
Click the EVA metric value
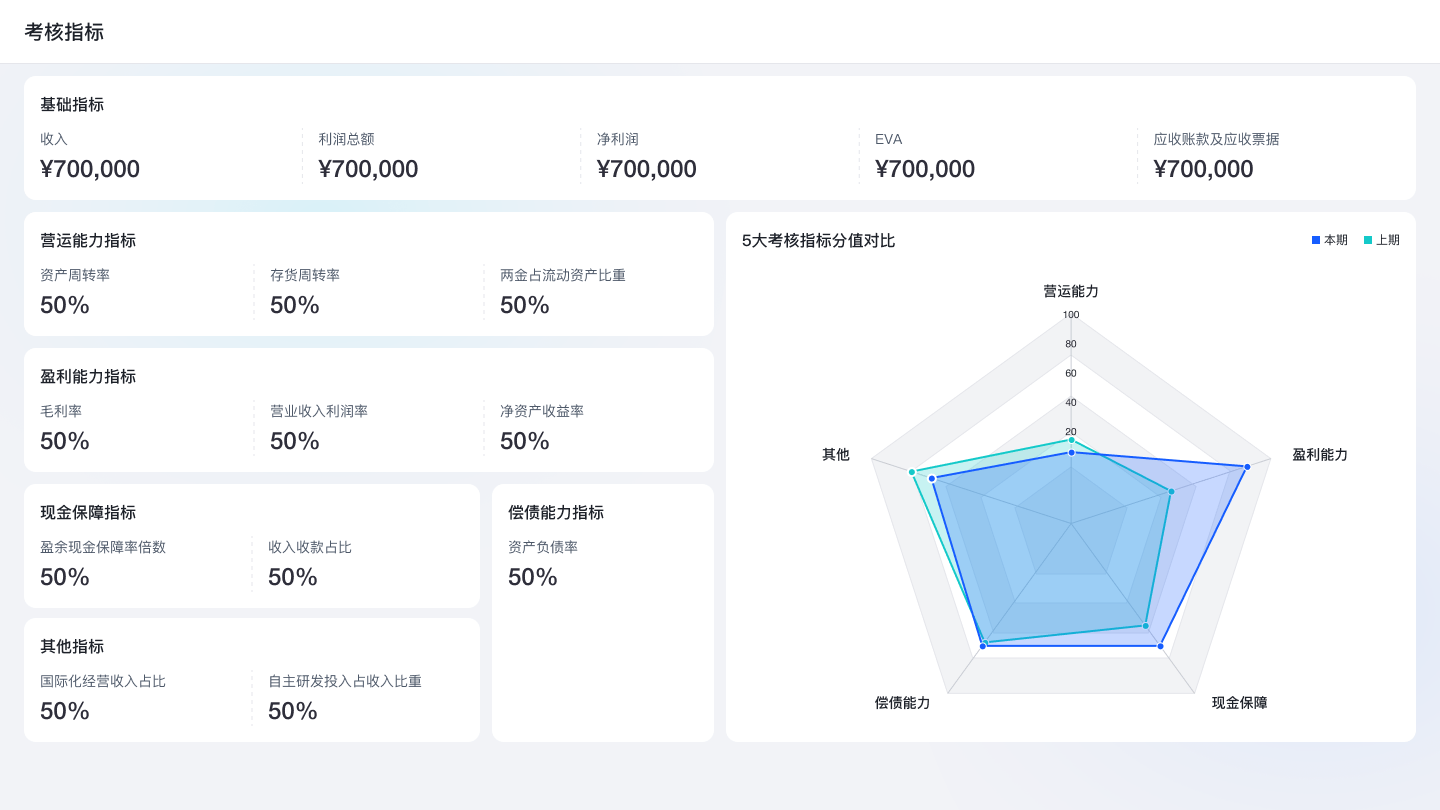tap(925, 169)
